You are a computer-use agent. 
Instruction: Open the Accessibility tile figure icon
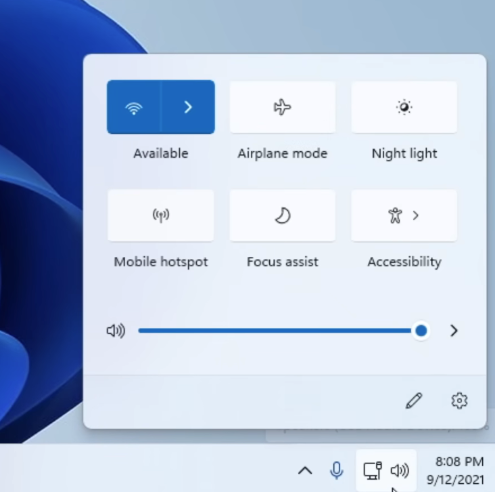click(x=395, y=215)
